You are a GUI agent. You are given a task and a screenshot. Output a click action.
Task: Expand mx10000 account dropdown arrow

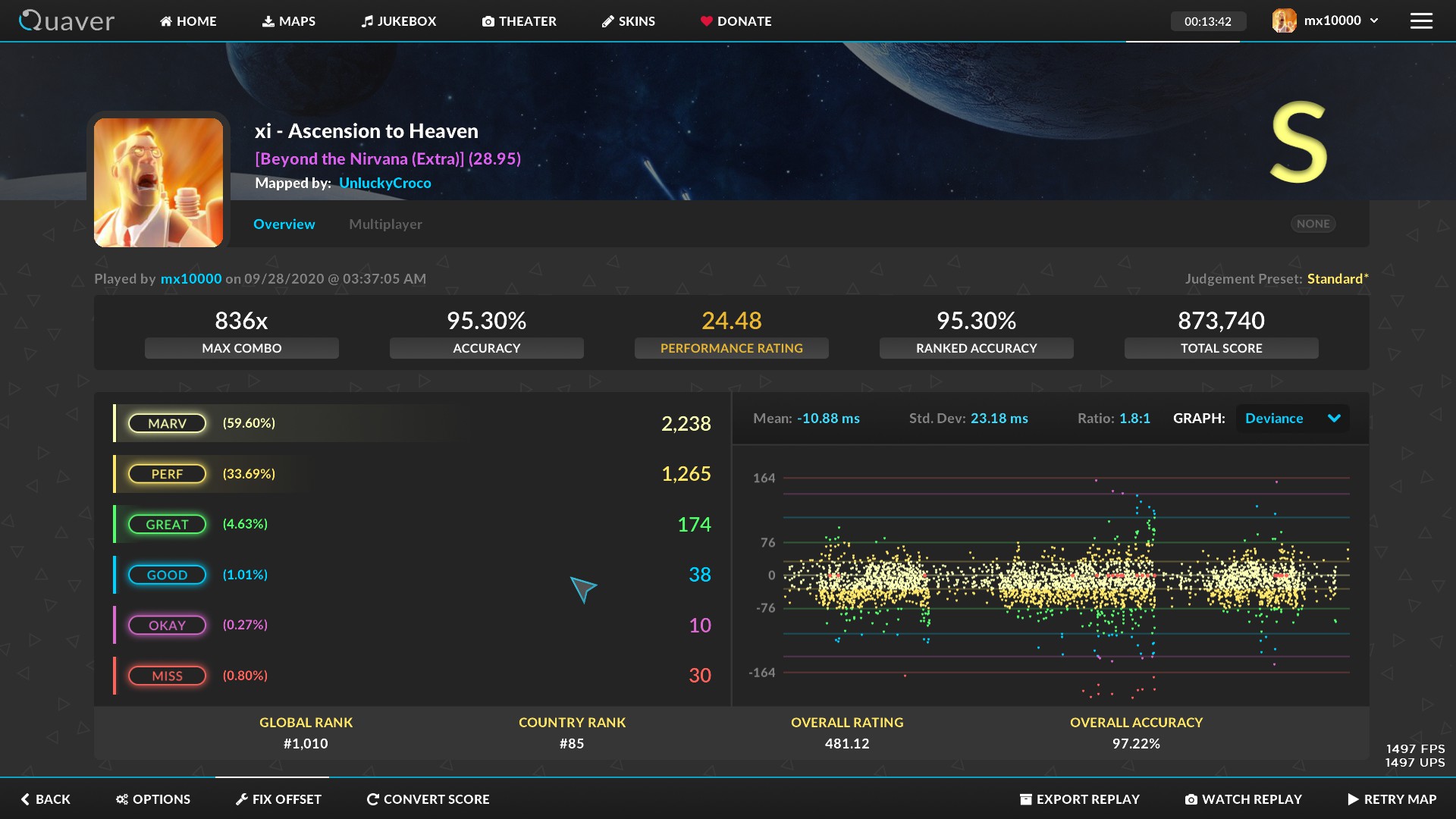pos(1374,21)
